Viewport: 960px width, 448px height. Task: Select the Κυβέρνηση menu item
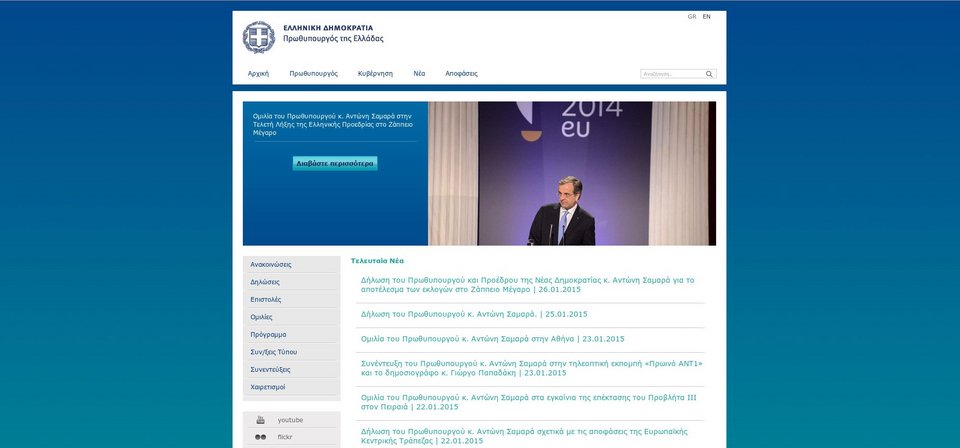[375, 74]
